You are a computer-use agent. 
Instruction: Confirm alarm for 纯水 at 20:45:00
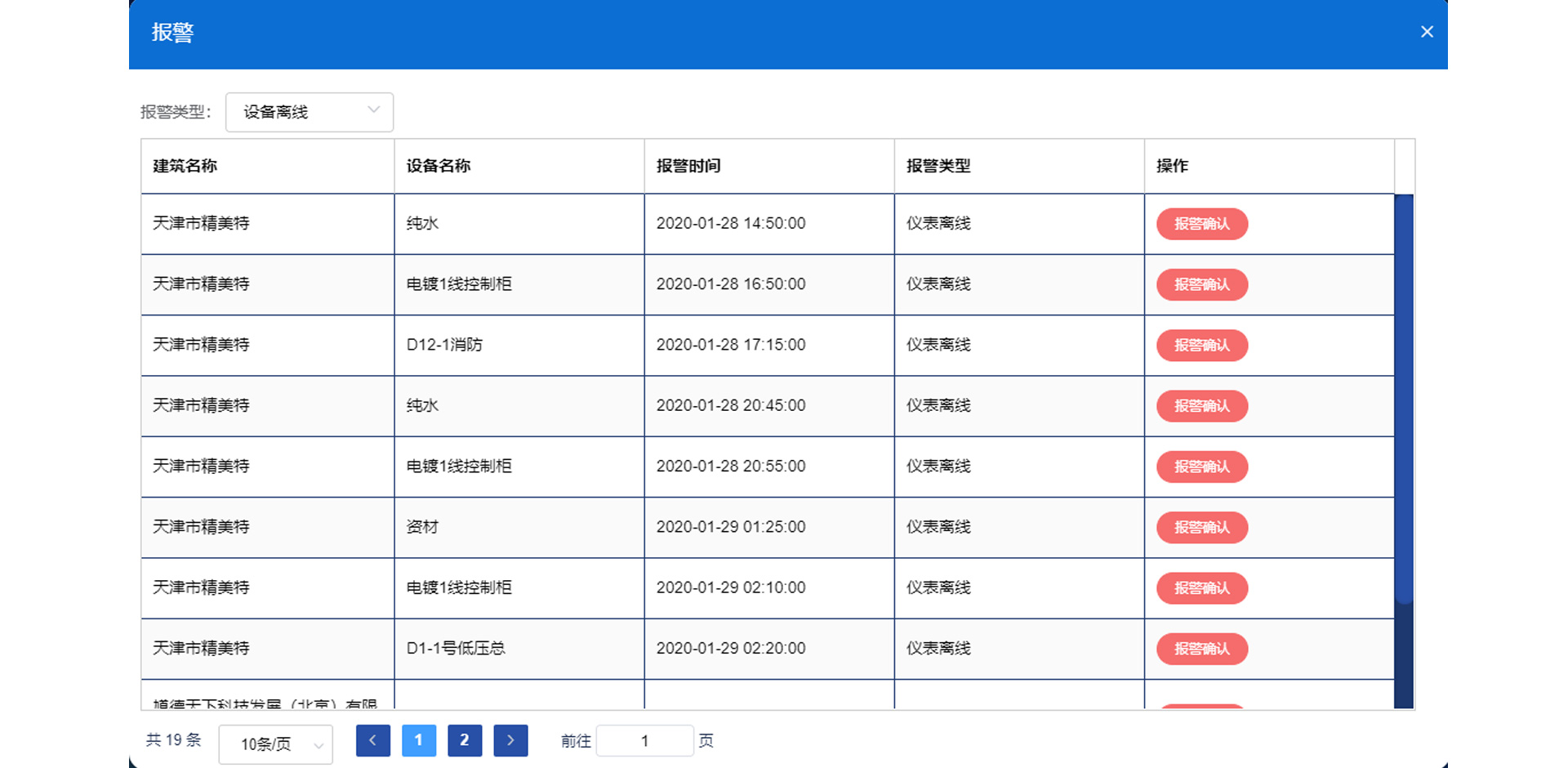point(1202,406)
